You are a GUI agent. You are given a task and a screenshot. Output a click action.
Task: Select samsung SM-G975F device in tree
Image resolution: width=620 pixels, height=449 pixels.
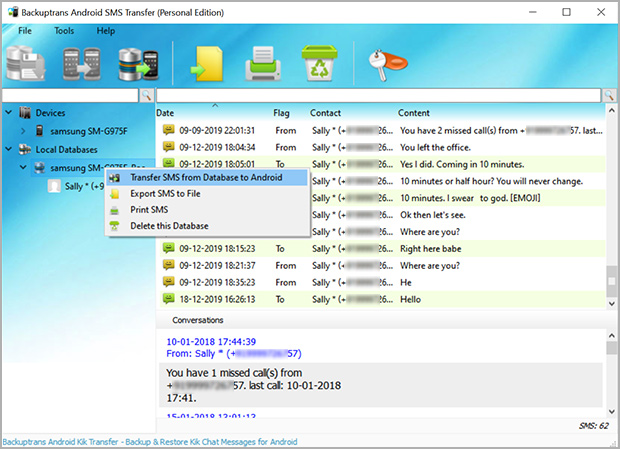click(x=89, y=131)
